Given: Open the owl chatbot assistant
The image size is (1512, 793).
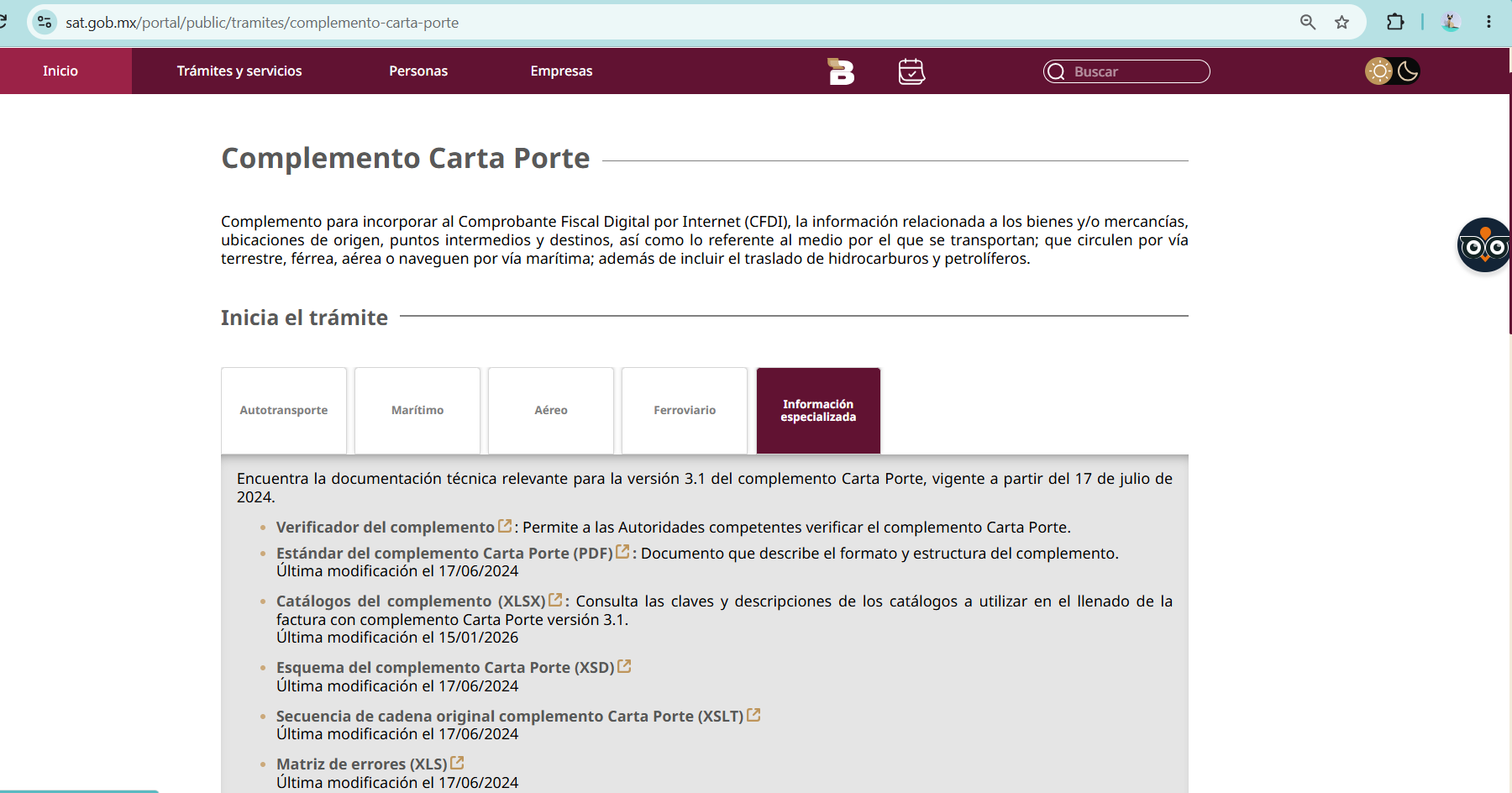Looking at the screenshot, I should tap(1483, 245).
